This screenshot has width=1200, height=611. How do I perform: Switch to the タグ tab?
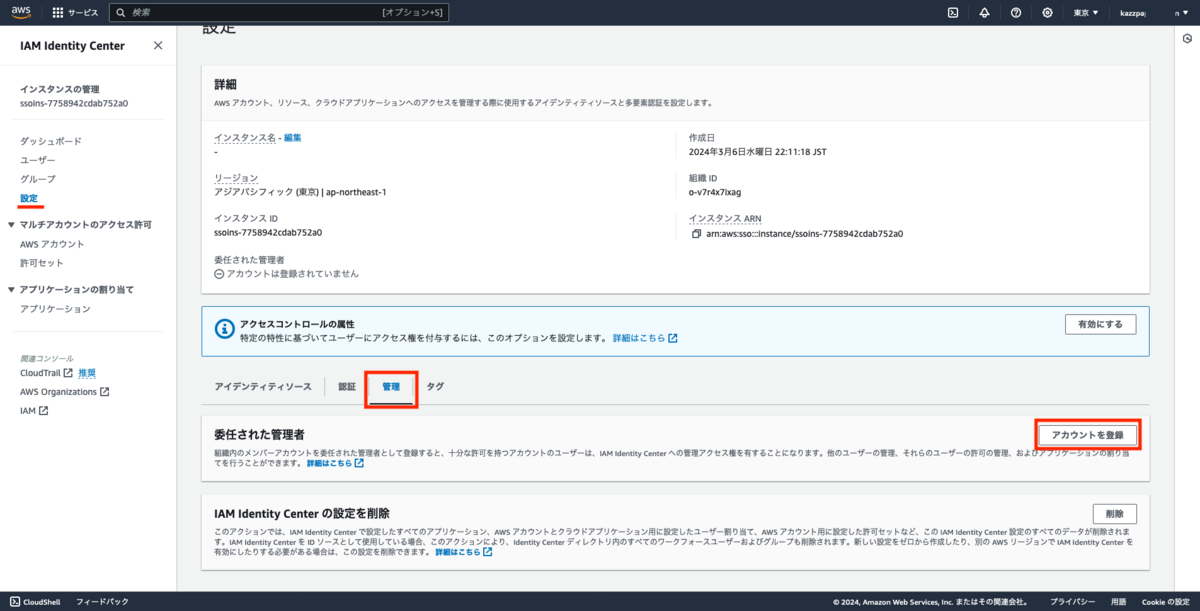pos(435,386)
